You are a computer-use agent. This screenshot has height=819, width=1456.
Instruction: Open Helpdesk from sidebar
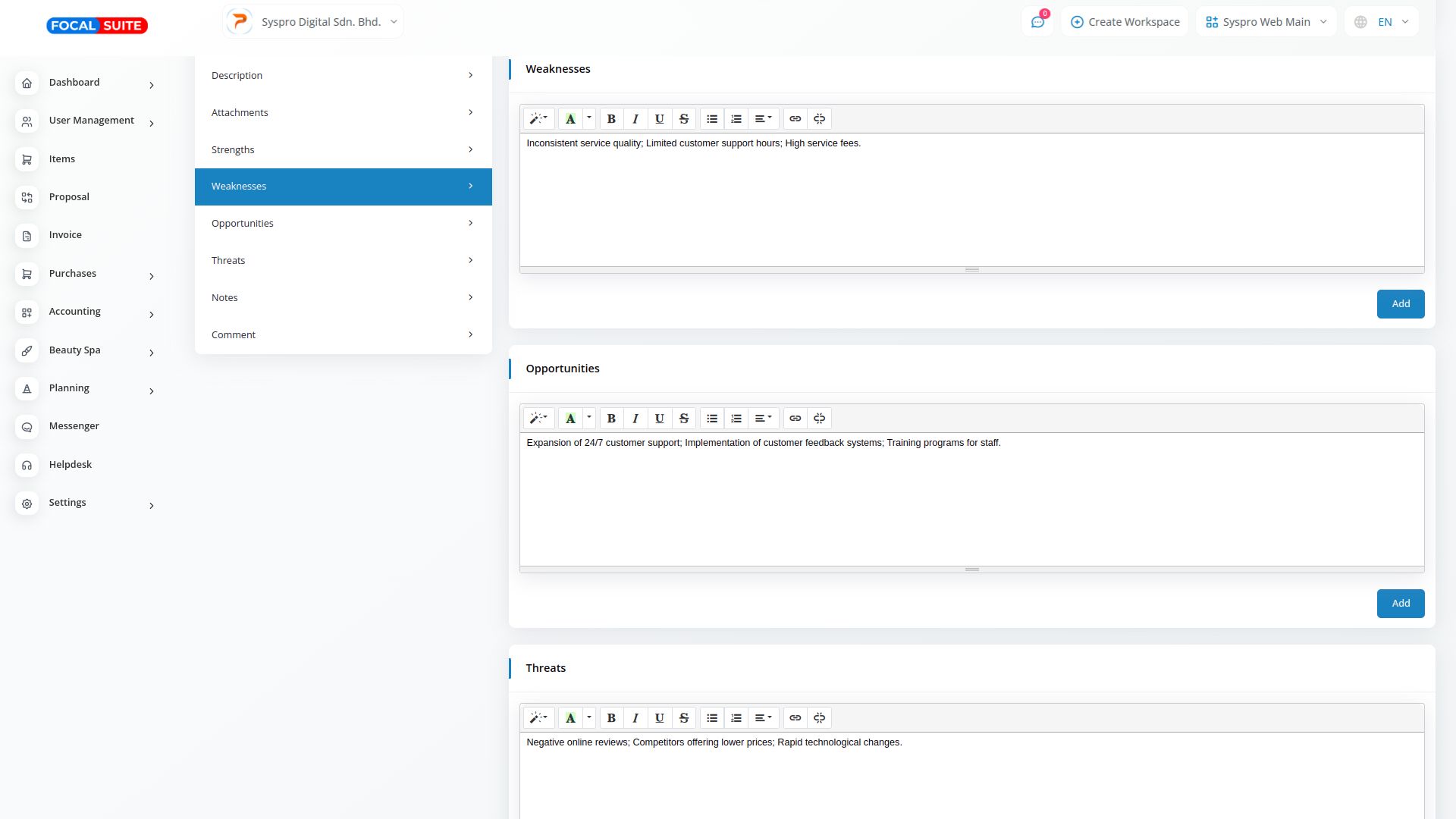pos(71,465)
